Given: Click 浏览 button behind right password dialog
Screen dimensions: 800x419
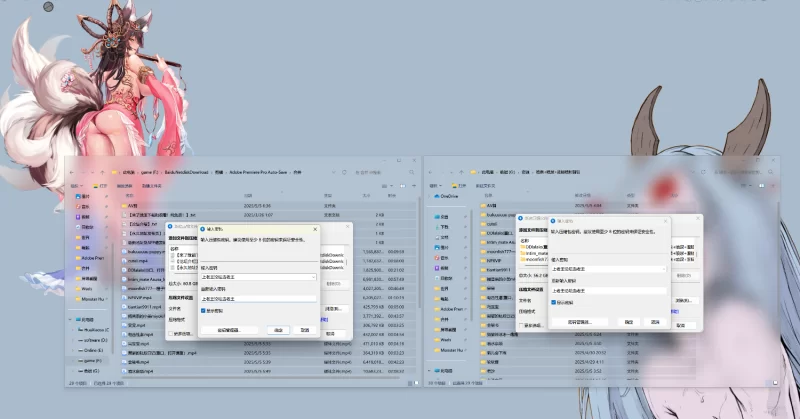Looking at the screenshot, I should pyautogui.click(x=684, y=301).
